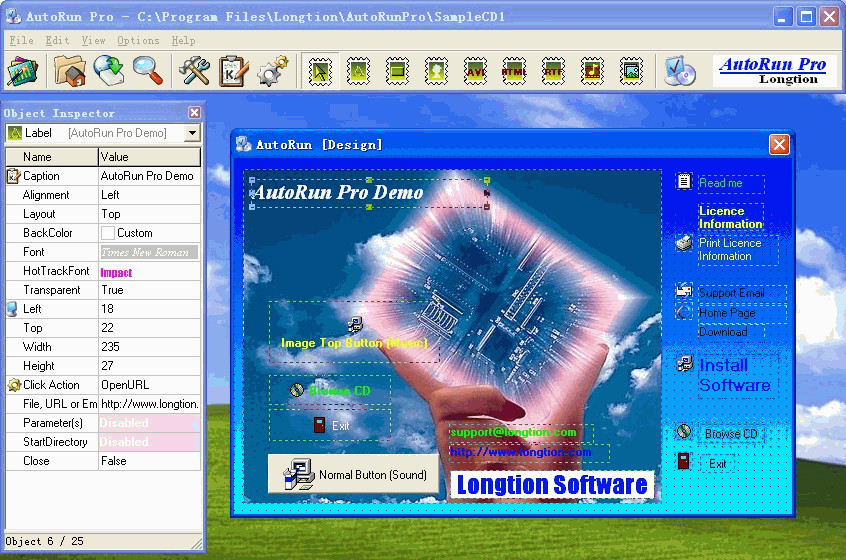Click the HotTrackFont value Impact
Image resolution: width=846 pixels, height=560 pixels.
[x=149, y=271]
